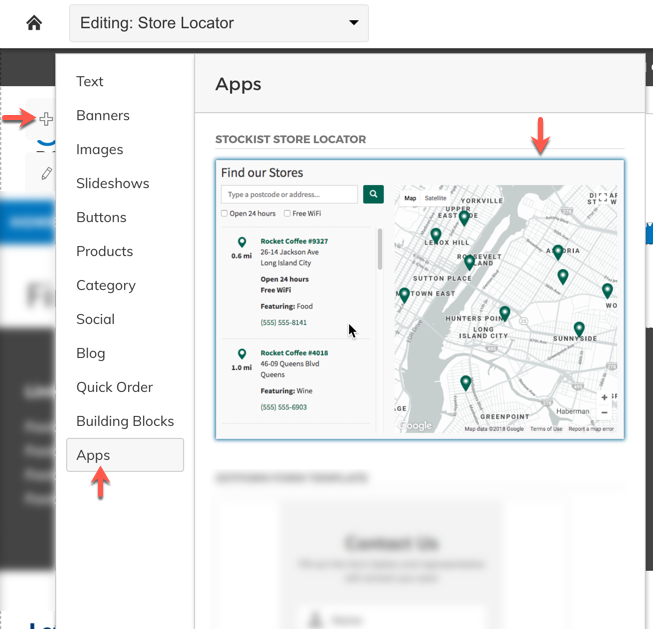The image size is (653, 629).
Task: Click phone number (555) 555-8141
Action: pos(284,322)
